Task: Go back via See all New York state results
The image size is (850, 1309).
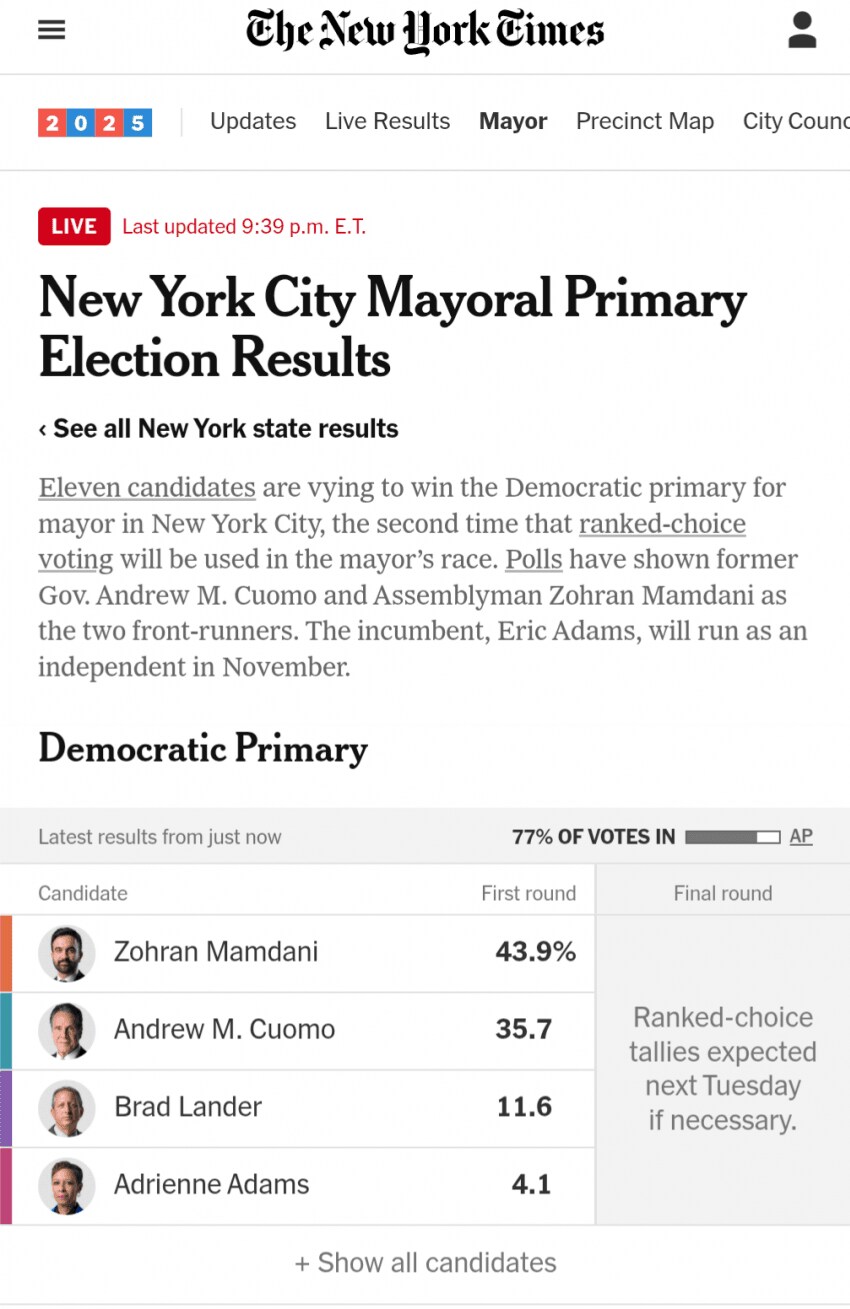Action: (218, 429)
